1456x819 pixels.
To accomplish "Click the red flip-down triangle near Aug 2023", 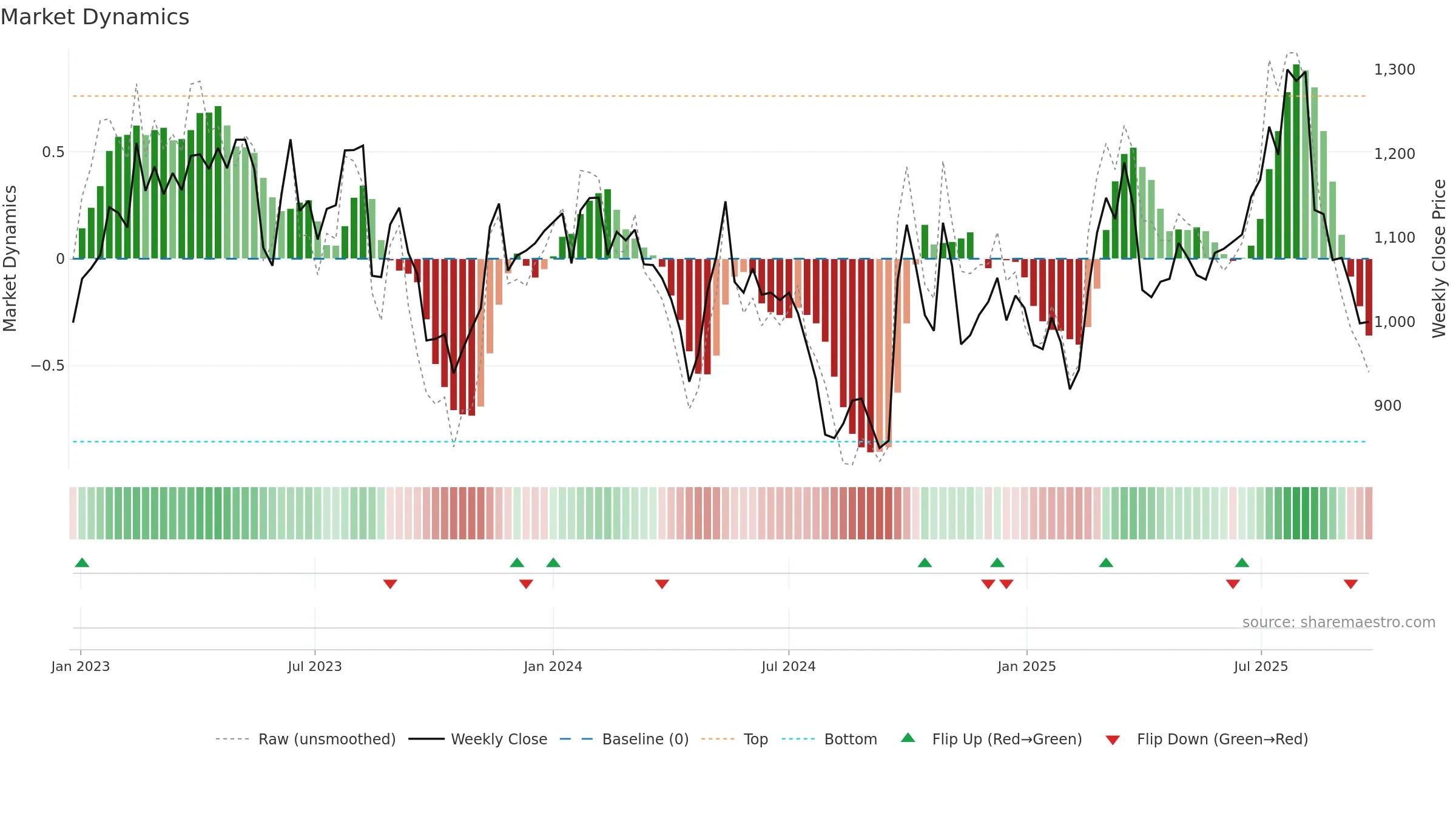I will pyautogui.click(x=390, y=584).
